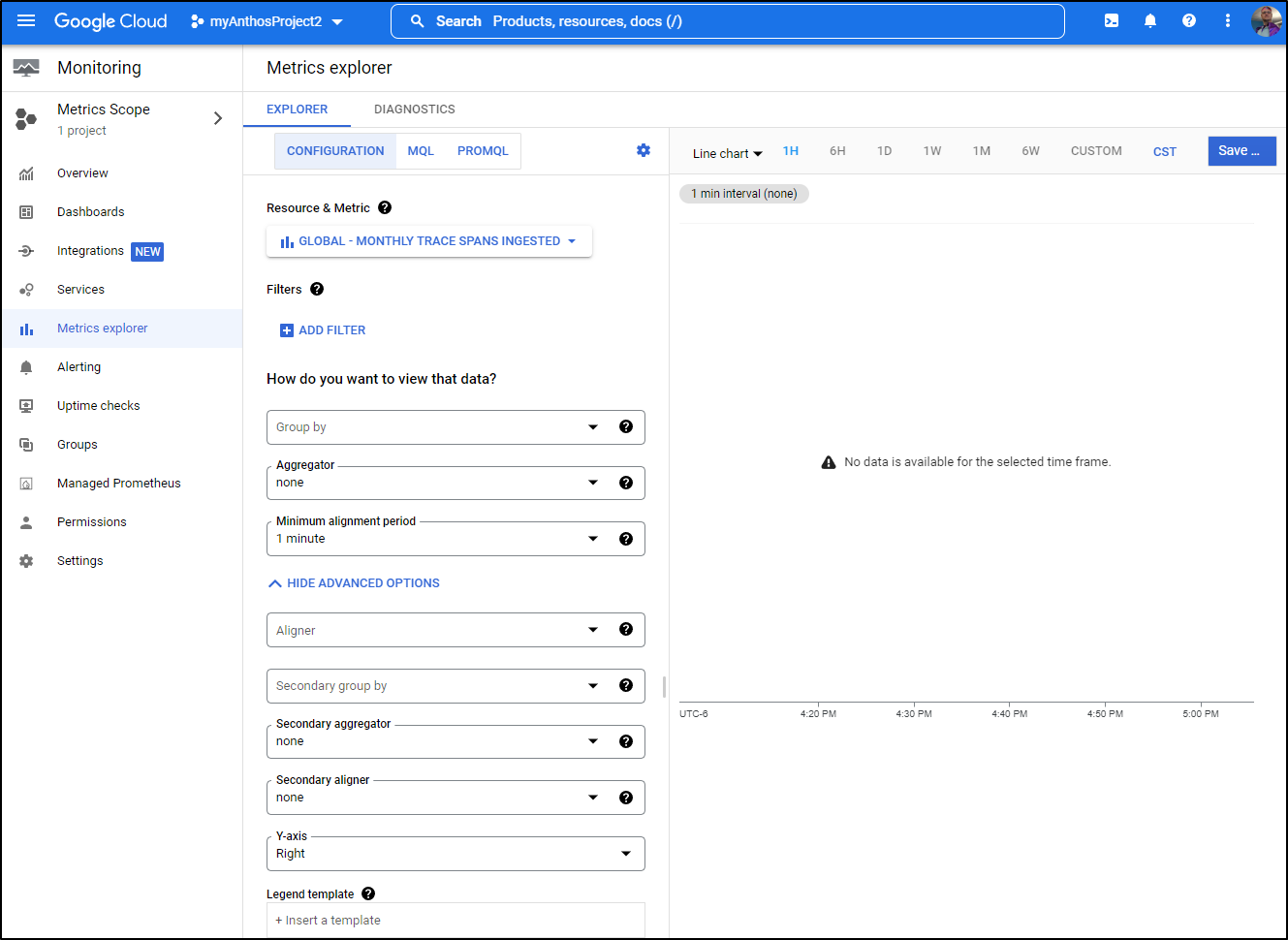Open the Secondary aligner dropdown
This screenshot has width=1288, height=940.
click(x=456, y=798)
